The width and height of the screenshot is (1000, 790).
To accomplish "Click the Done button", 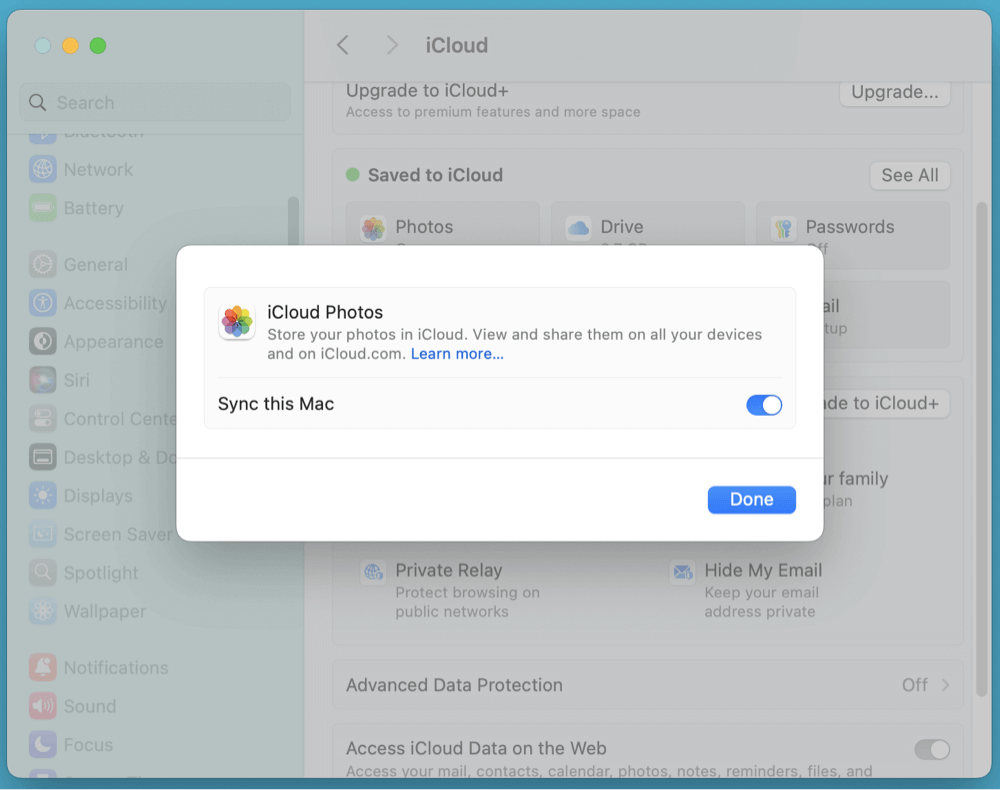I will [751, 499].
